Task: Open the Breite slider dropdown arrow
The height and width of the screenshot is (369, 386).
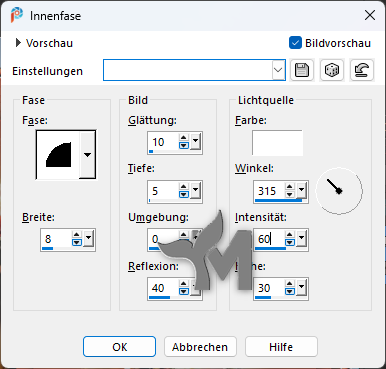Action: pos(88,237)
